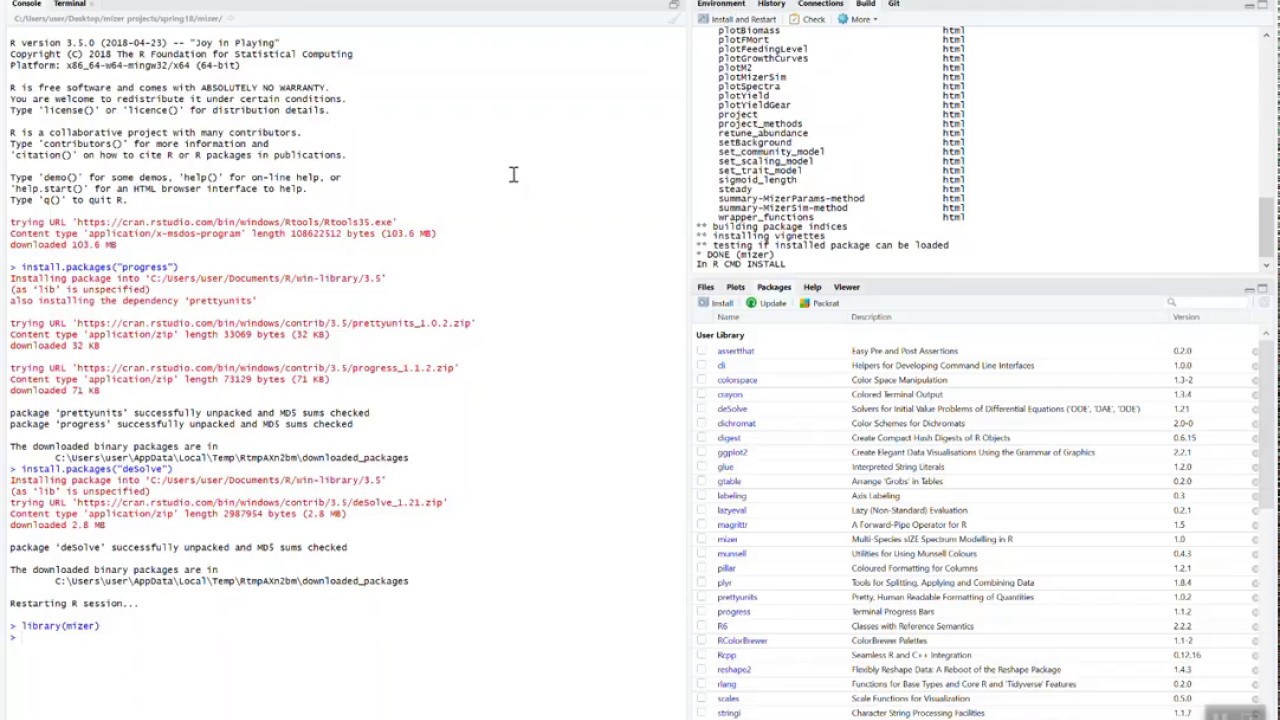Remove the deSolve package via its x icon
The height and width of the screenshot is (720, 1280).
point(1255,409)
